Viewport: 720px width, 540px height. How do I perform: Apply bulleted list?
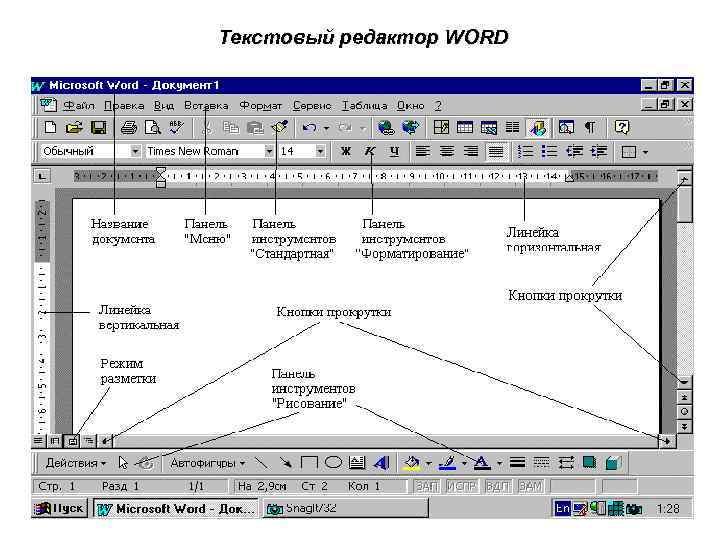pos(549,151)
